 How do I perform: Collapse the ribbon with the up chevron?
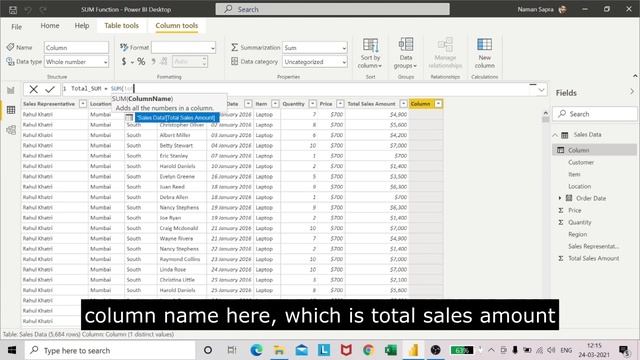coord(635,76)
